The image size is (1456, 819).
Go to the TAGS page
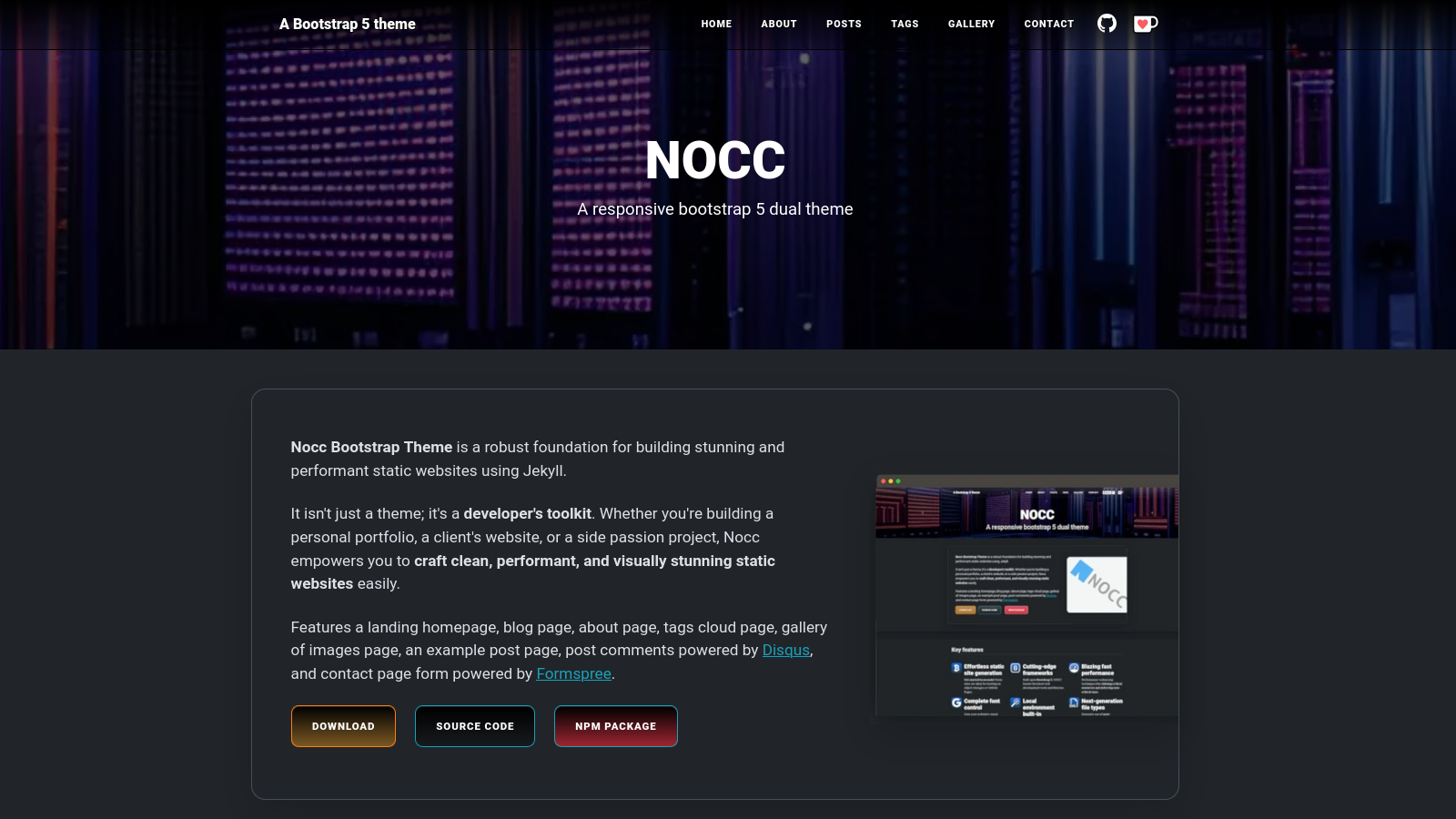point(905,24)
